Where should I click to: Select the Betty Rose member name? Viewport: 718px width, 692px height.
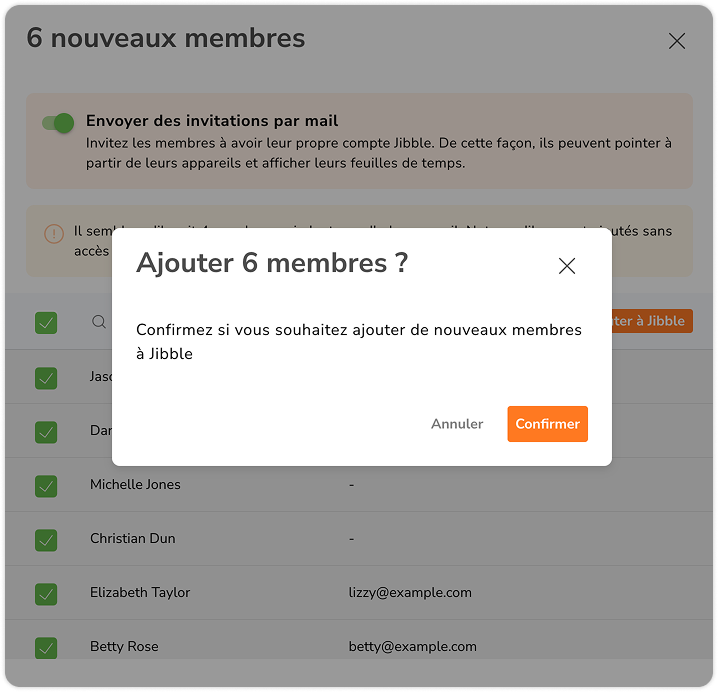[124, 647]
